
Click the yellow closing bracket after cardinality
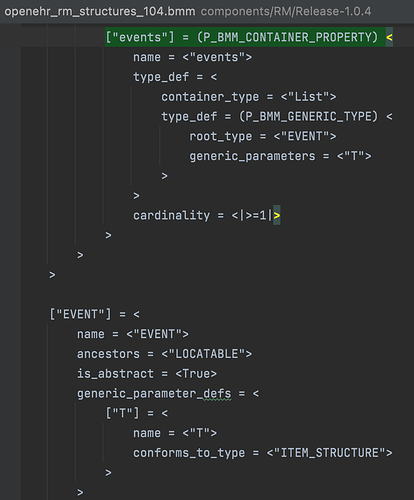coord(277,215)
